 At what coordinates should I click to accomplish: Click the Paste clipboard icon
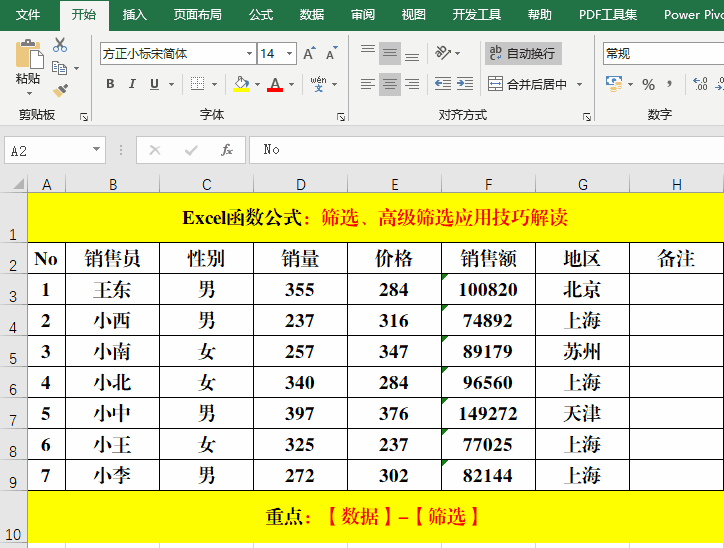tap(29, 54)
